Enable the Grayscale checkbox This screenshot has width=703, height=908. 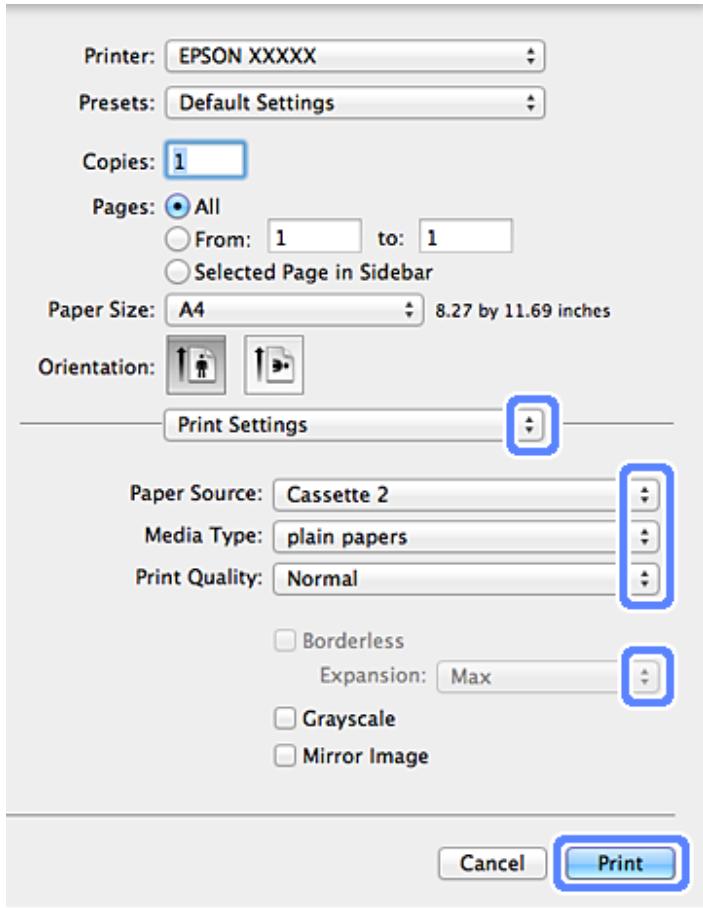pyautogui.click(x=286, y=719)
